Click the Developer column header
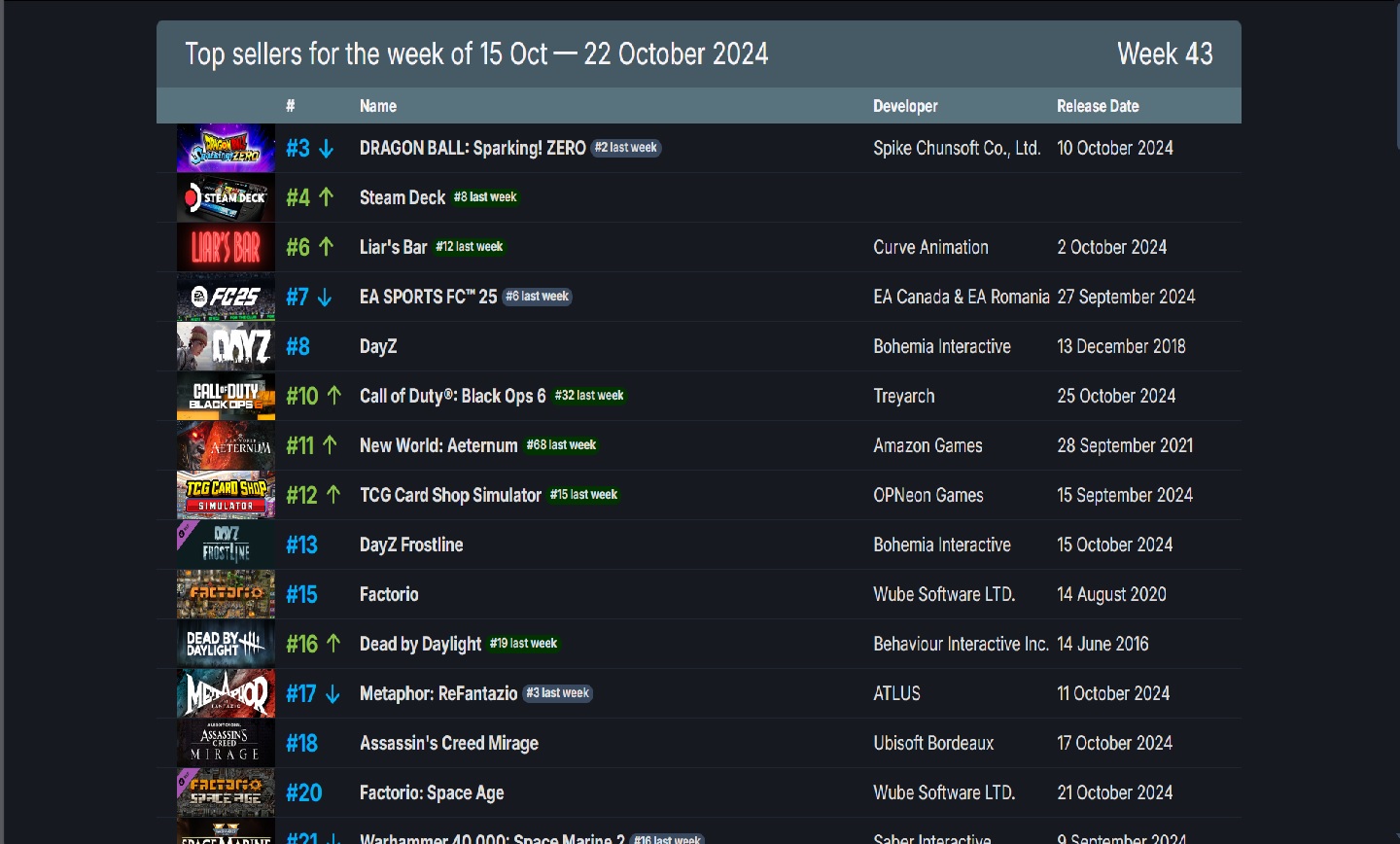The image size is (1400, 844). click(x=905, y=106)
